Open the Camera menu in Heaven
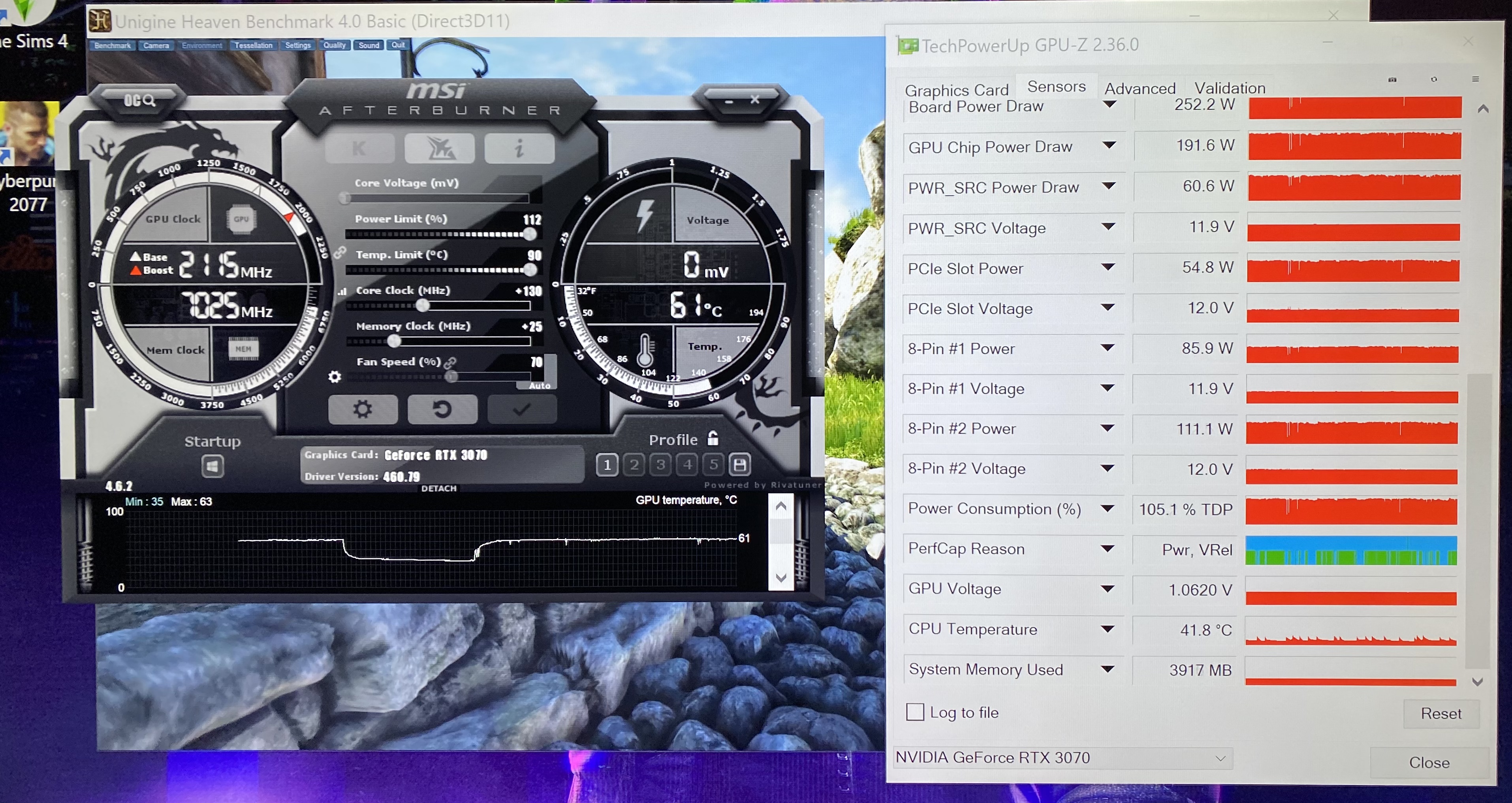 point(156,45)
